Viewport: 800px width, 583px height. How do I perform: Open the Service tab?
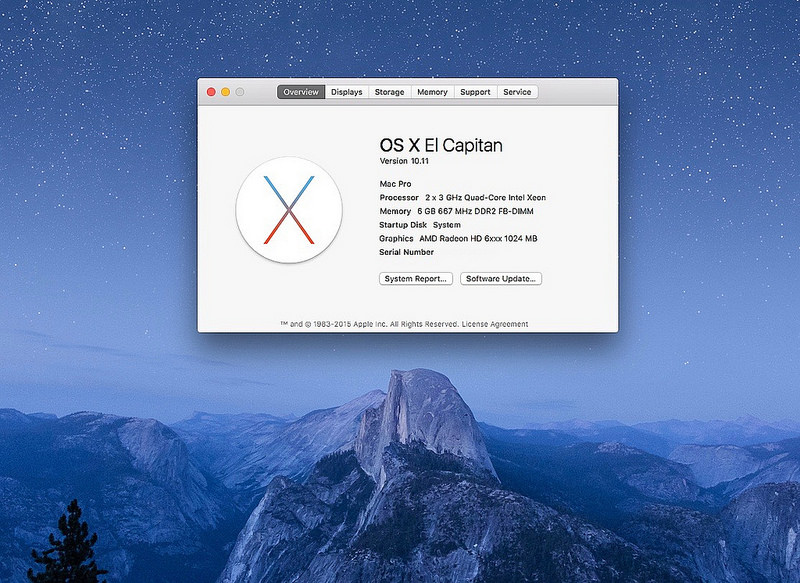[517, 92]
